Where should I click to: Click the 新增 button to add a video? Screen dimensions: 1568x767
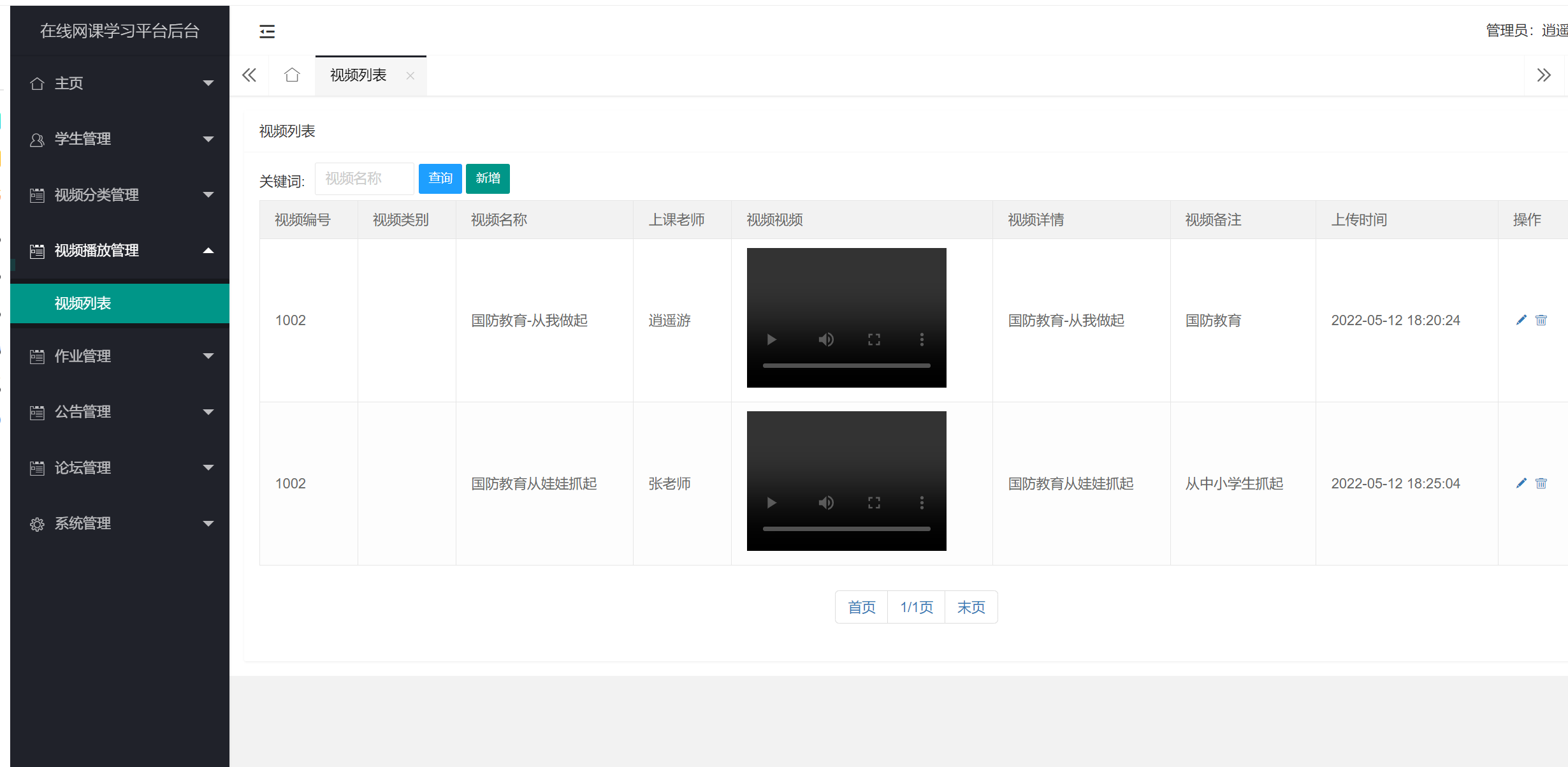(488, 179)
